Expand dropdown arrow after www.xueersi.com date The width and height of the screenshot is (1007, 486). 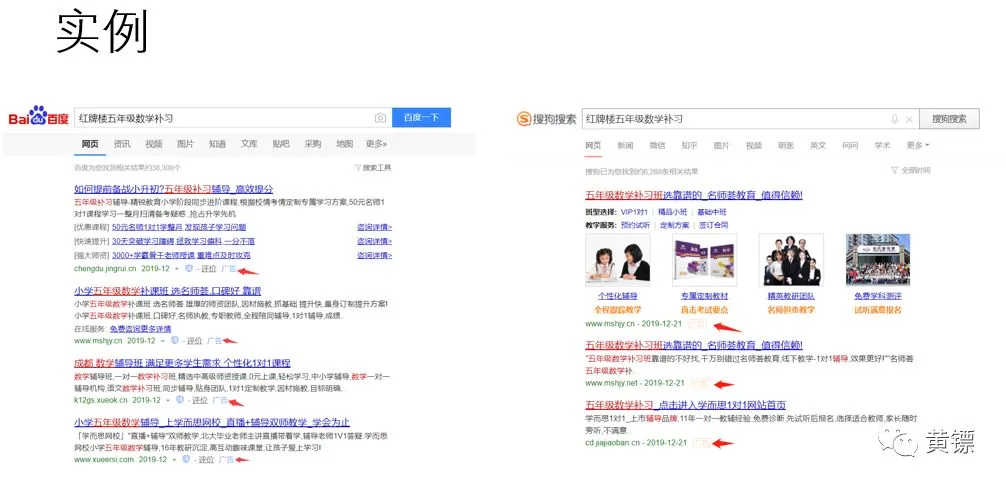[x=174, y=460]
